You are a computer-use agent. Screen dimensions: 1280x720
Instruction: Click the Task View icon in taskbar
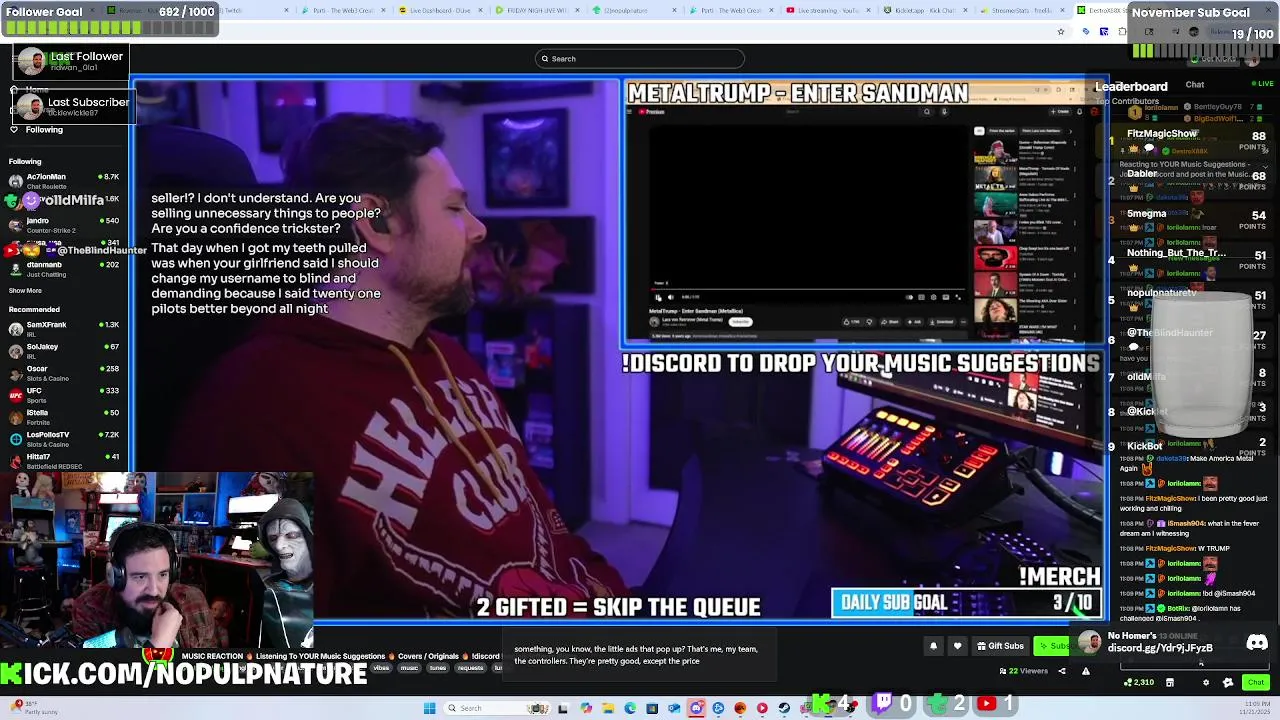tap(562, 708)
